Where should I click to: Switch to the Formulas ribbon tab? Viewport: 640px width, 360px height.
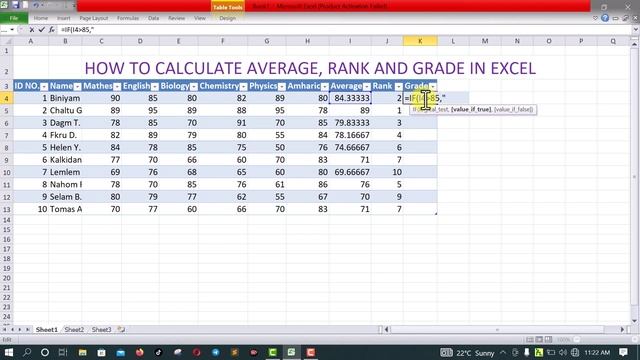(128, 18)
